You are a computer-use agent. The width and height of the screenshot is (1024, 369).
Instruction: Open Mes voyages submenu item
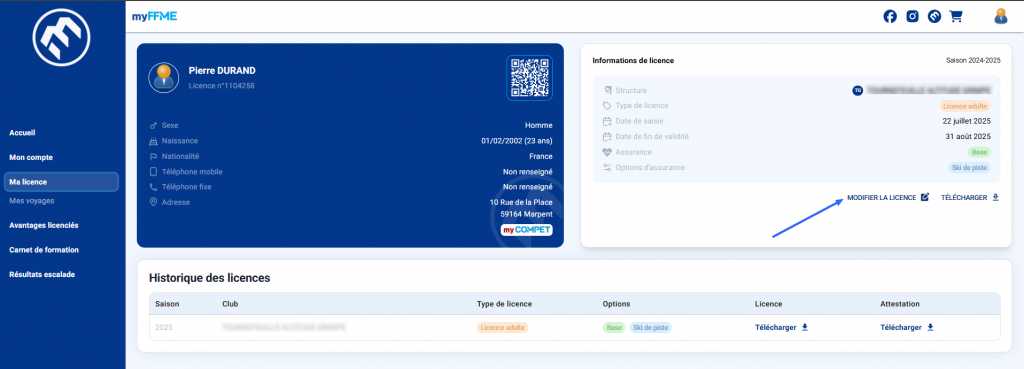pos(31,201)
